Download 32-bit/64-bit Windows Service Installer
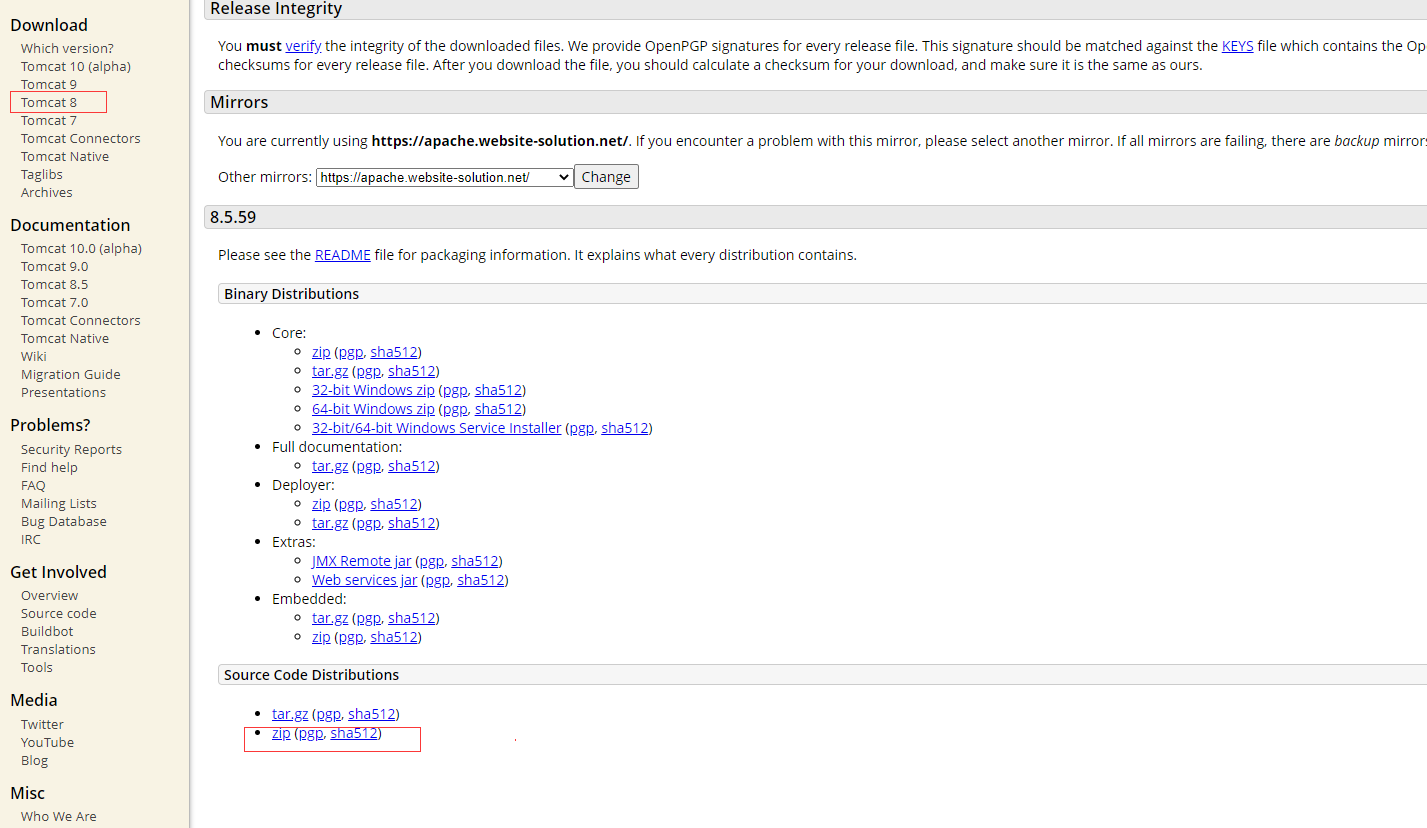This screenshot has height=828, width=1427. pyautogui.click(x=437, y=428)
